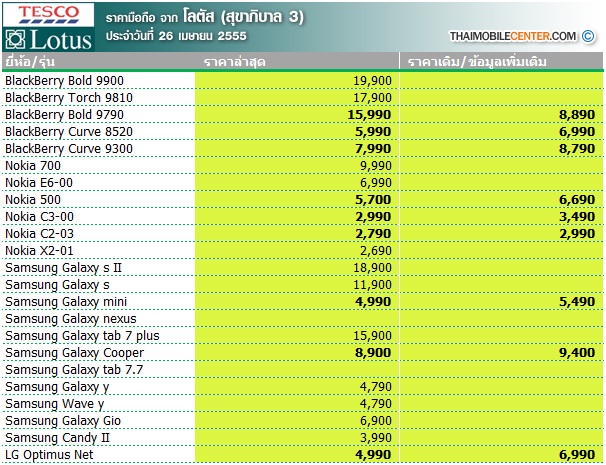Click the date text 26 เมษายน 2555

pyautogui.click(x=202, y=36)
